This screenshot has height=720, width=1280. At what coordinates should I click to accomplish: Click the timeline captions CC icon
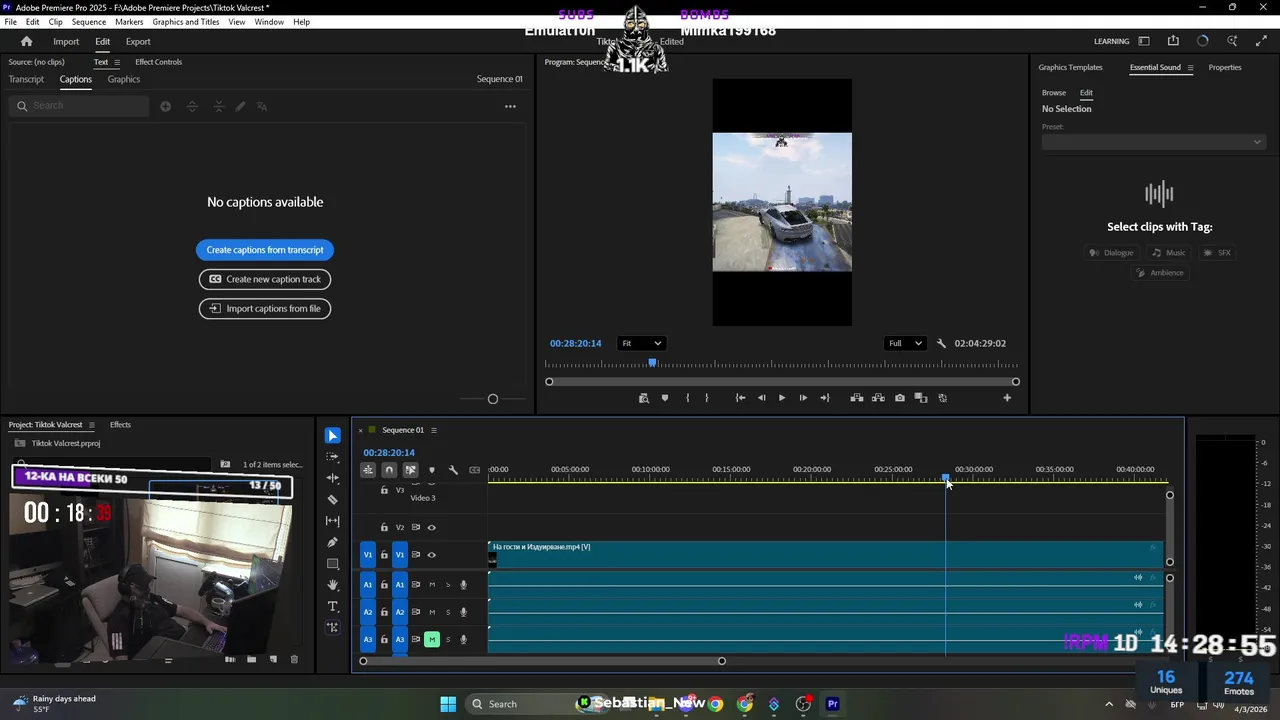[x=475, y=470]
